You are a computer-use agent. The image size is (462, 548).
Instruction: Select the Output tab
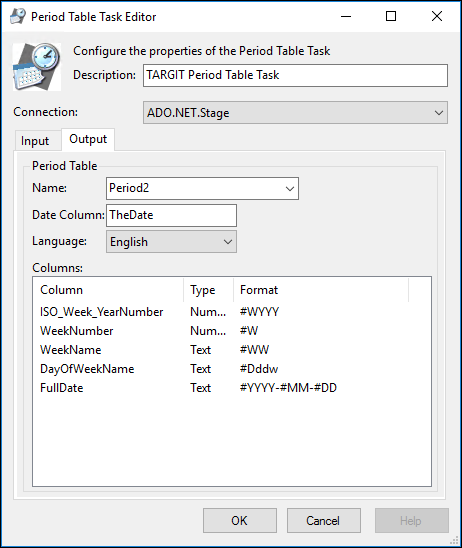pyautogui.click(x=88, y=139)
